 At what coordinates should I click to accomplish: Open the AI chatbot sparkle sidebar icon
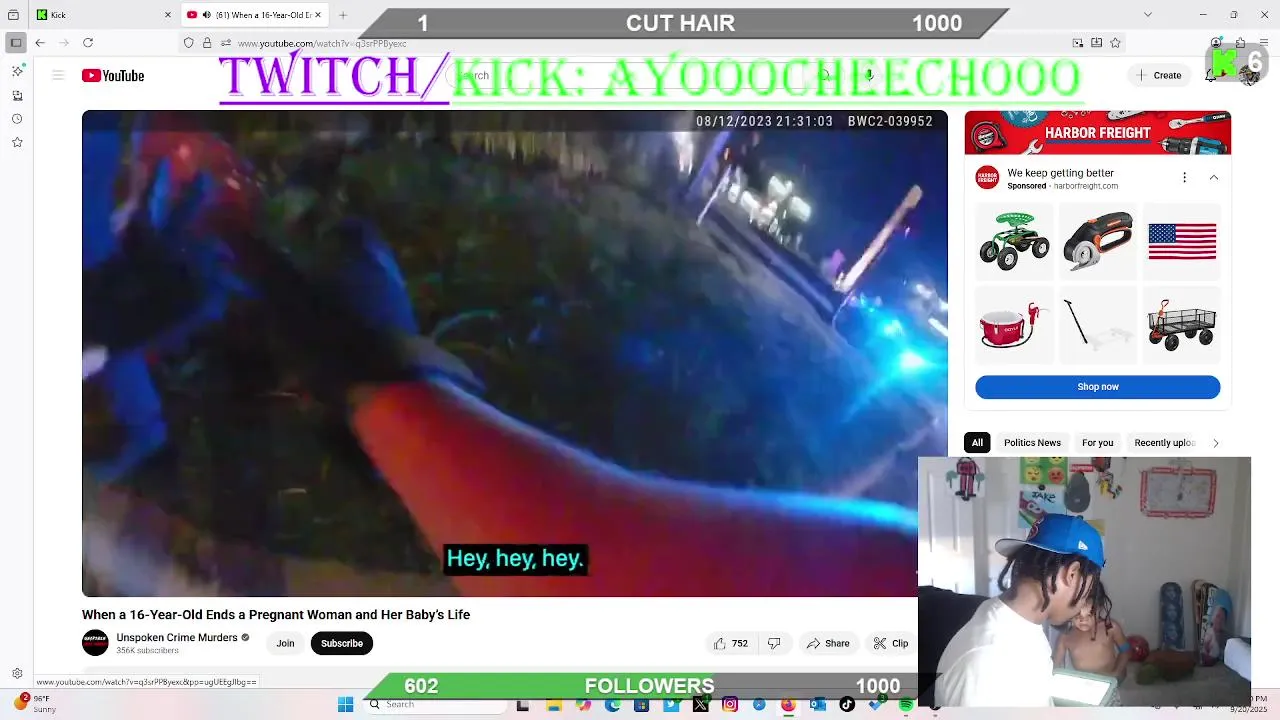[17, 71]
